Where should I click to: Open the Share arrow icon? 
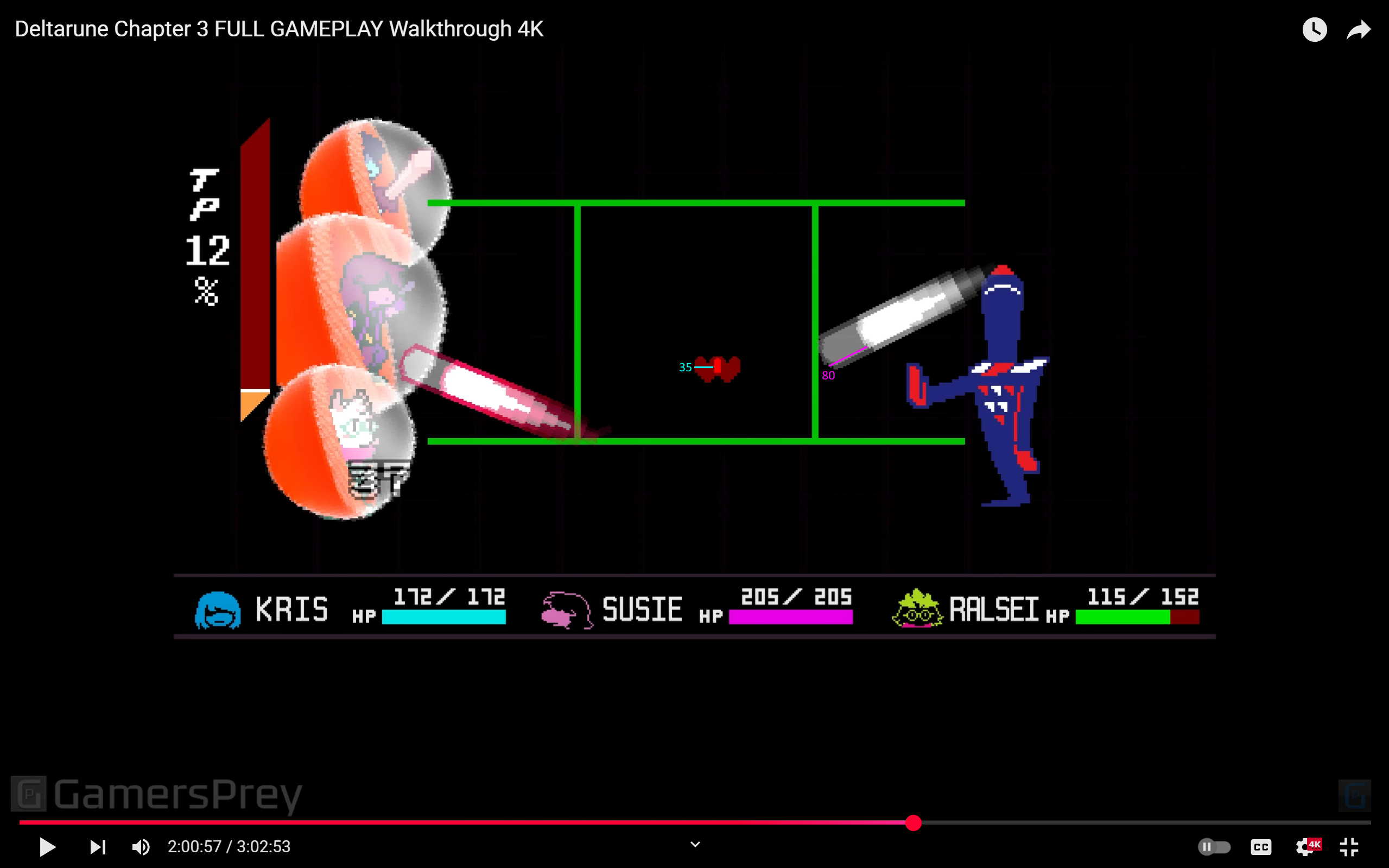[1359, 29]
